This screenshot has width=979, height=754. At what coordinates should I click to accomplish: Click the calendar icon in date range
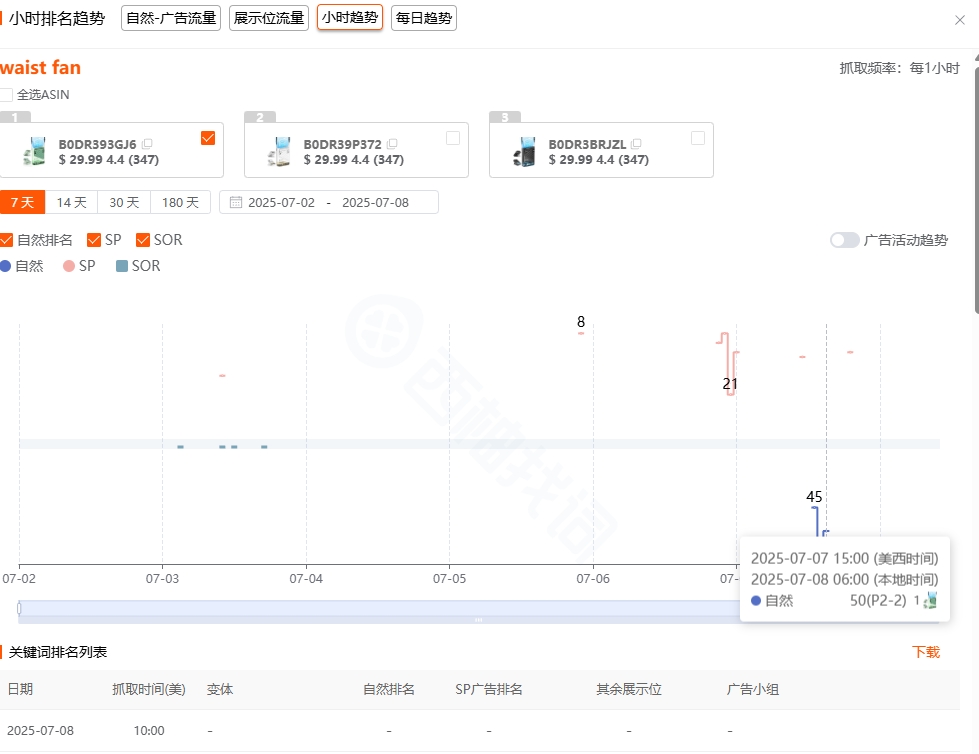point(235,202)
